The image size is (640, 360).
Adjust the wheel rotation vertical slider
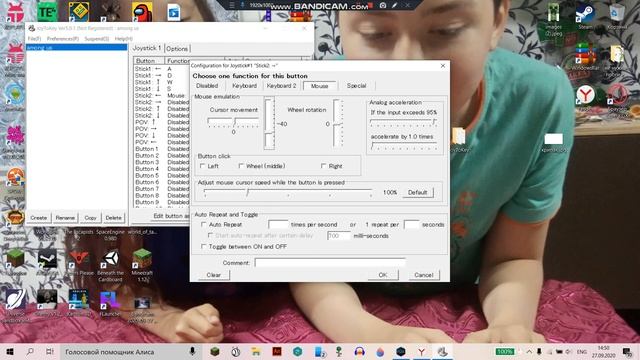(338, 123)
